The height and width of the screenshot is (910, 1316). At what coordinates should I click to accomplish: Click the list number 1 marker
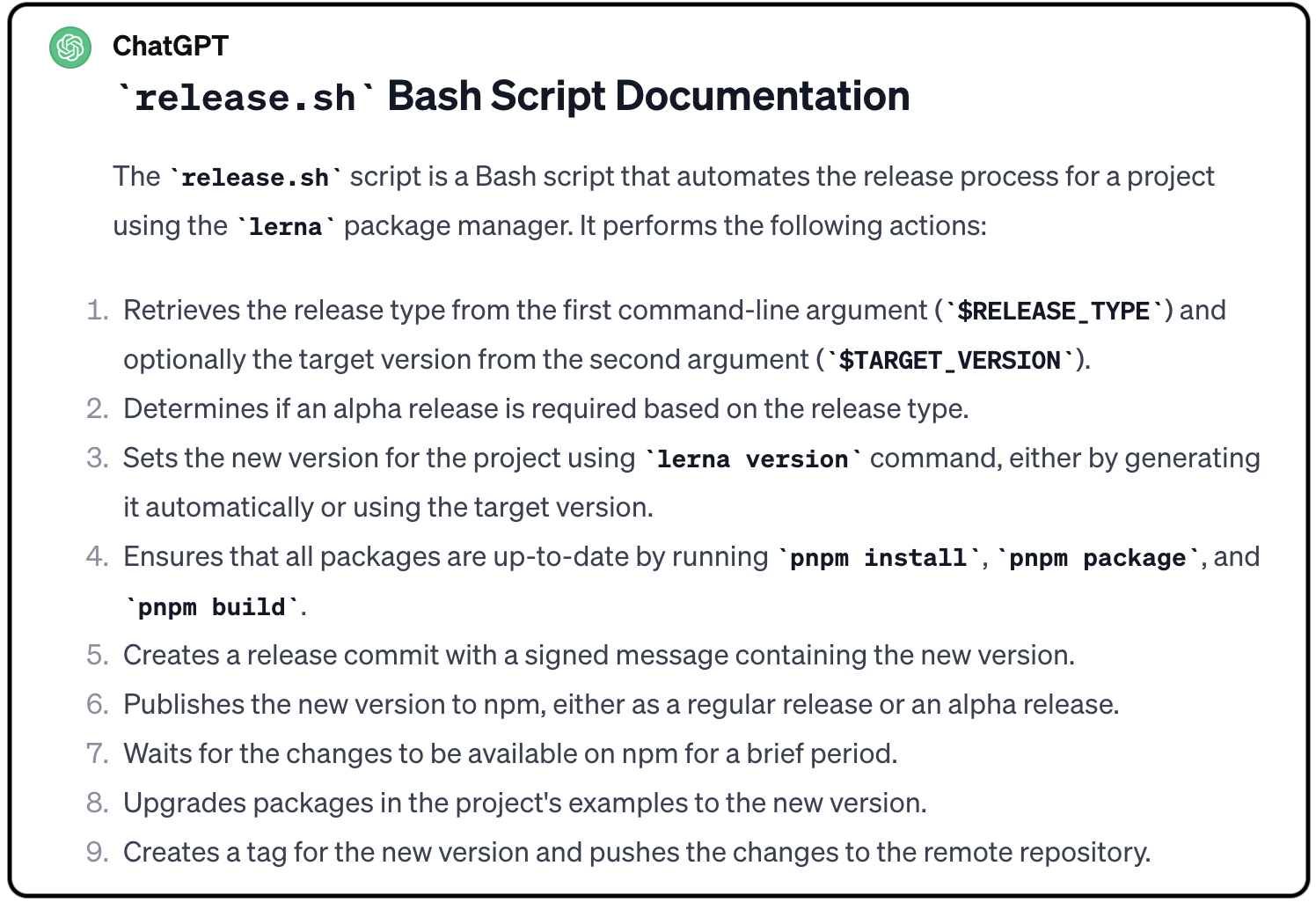point(97,311)
